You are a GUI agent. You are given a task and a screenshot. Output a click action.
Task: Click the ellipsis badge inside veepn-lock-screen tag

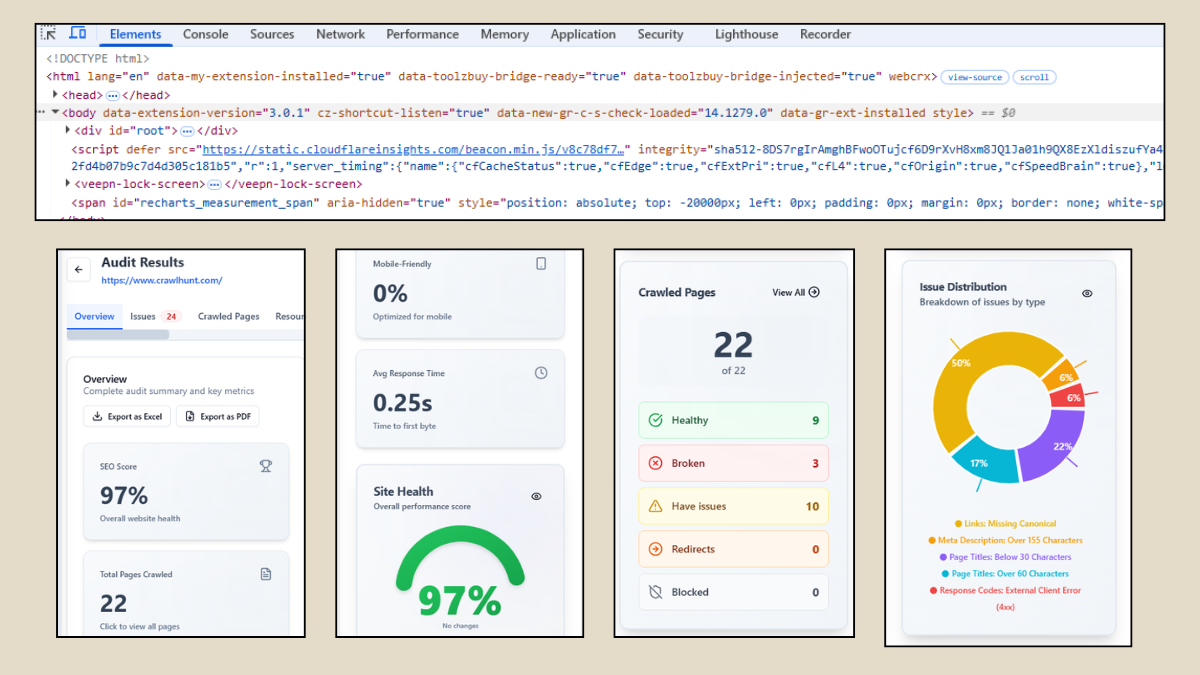pos(214,185)
